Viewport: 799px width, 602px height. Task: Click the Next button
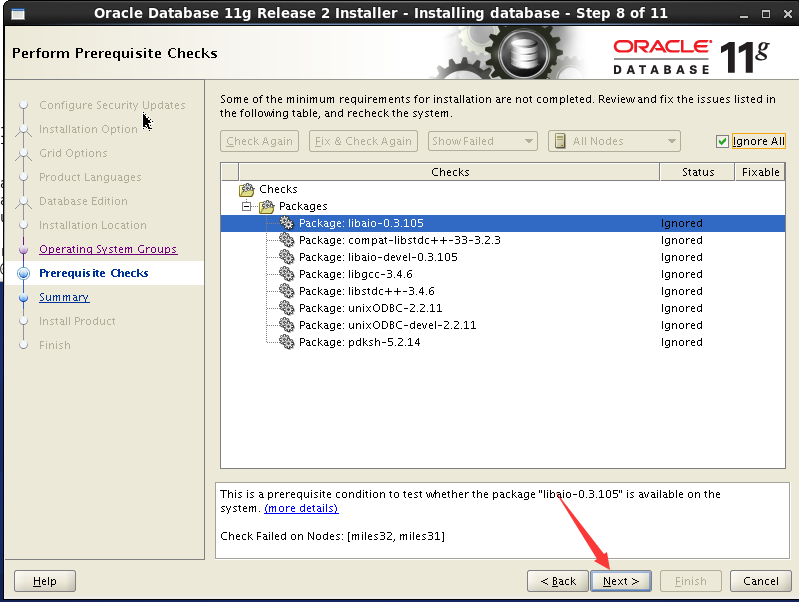point(621,581)
